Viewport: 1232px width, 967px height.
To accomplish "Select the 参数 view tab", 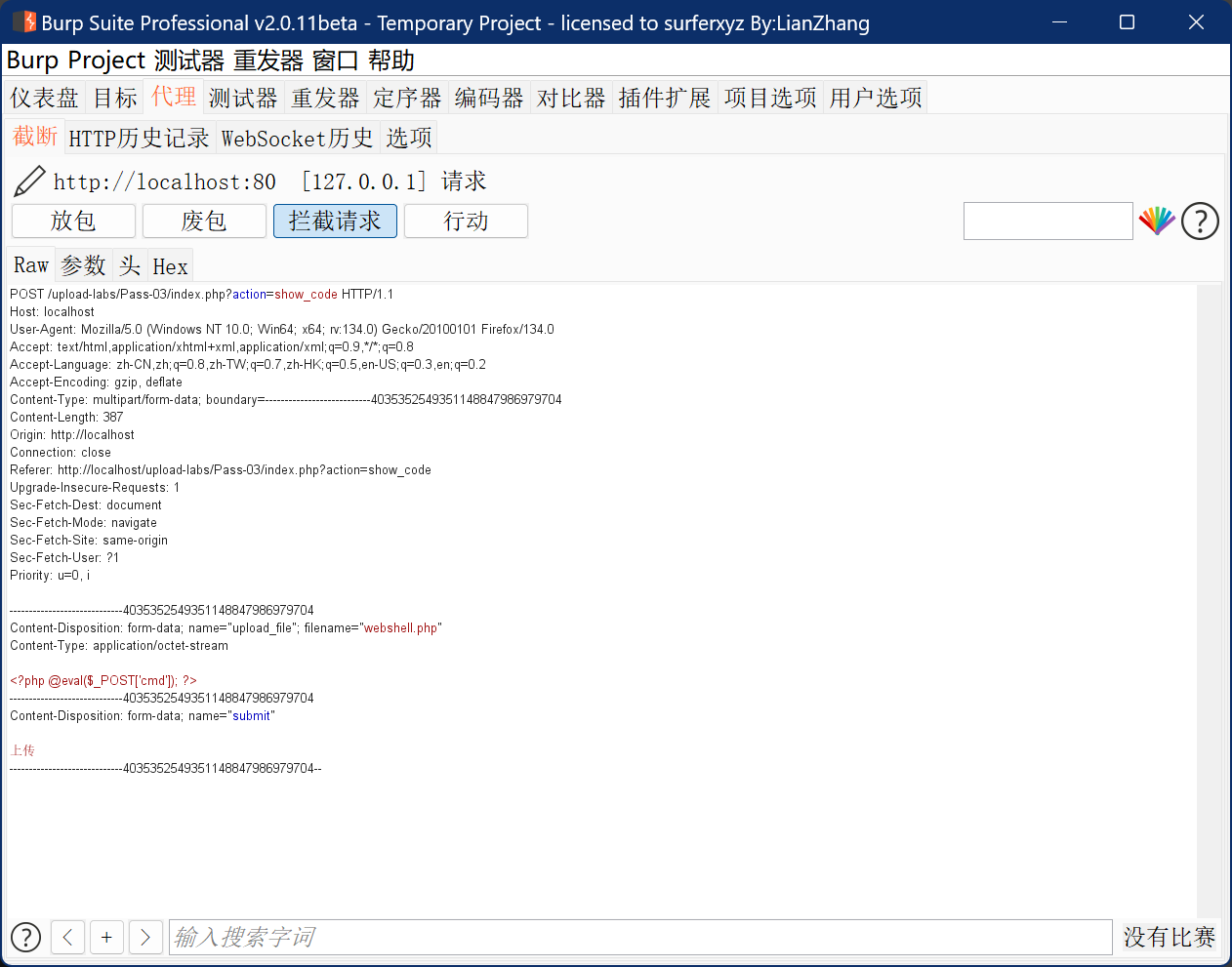I will click(x=83, y=265).
